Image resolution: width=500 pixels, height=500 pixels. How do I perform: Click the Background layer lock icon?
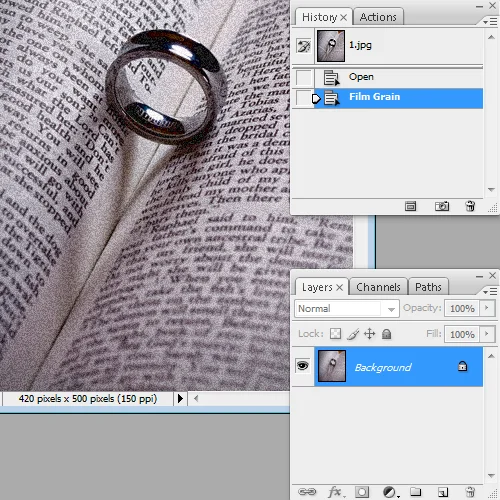(x=462, y=366)
